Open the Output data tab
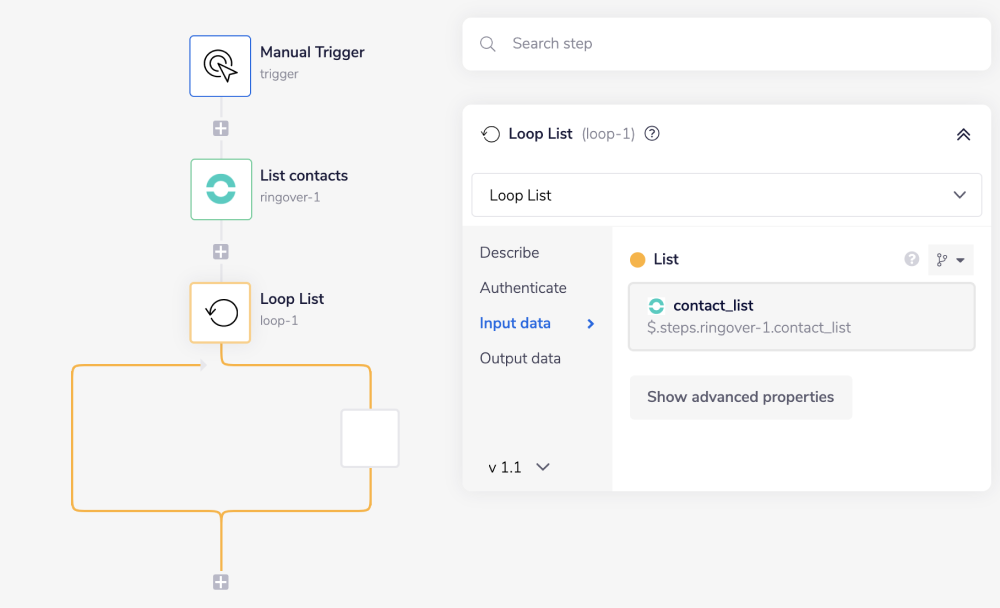This screenshot has height=608, width=1000. (520, 358)
